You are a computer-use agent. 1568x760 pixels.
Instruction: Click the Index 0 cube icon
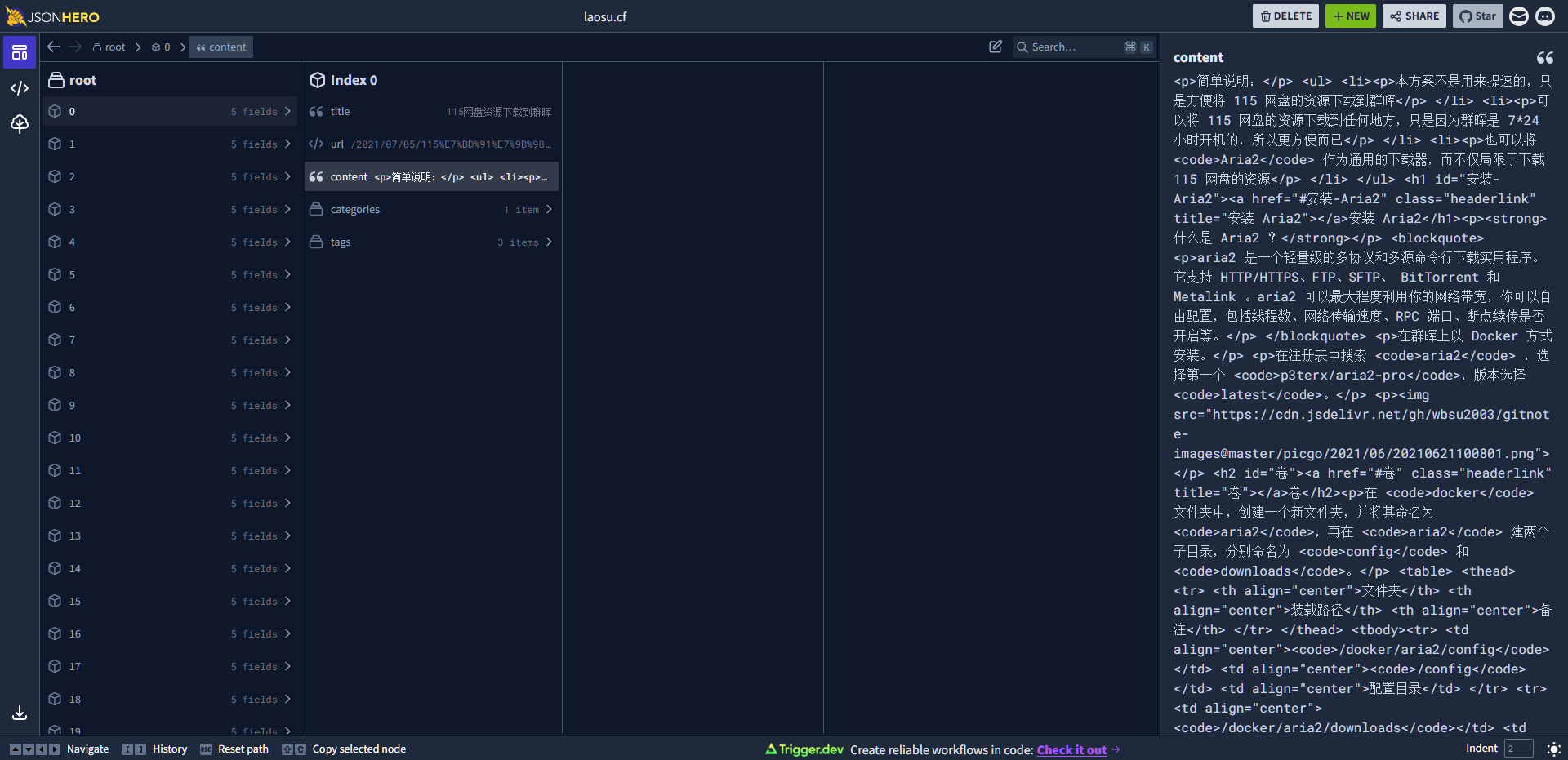click(x=318, y=80)
